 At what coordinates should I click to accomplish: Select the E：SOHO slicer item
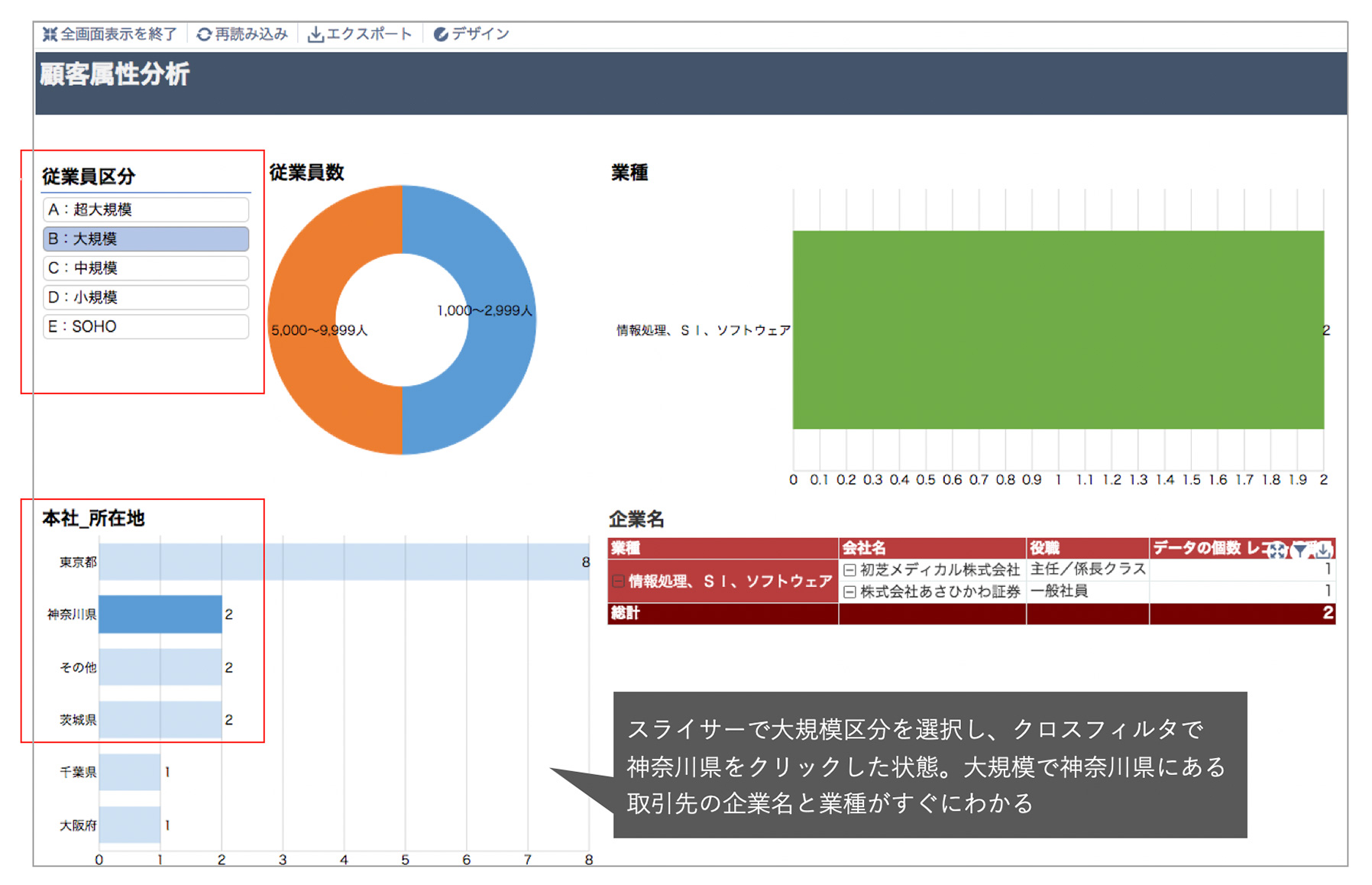(x=145, y=326)
